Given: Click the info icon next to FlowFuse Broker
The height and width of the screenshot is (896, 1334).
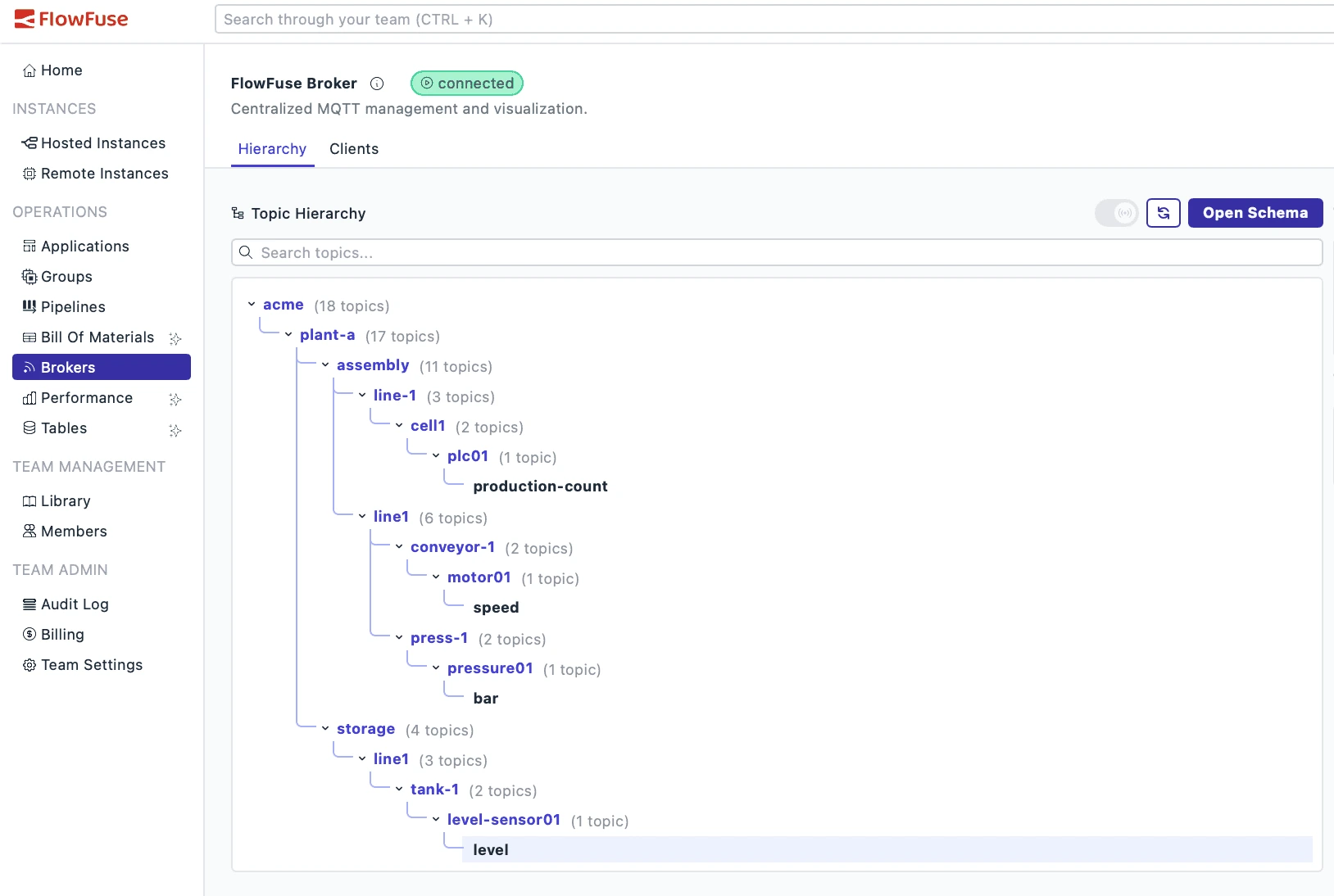Looking at the screenshot, I should (377, 84).
